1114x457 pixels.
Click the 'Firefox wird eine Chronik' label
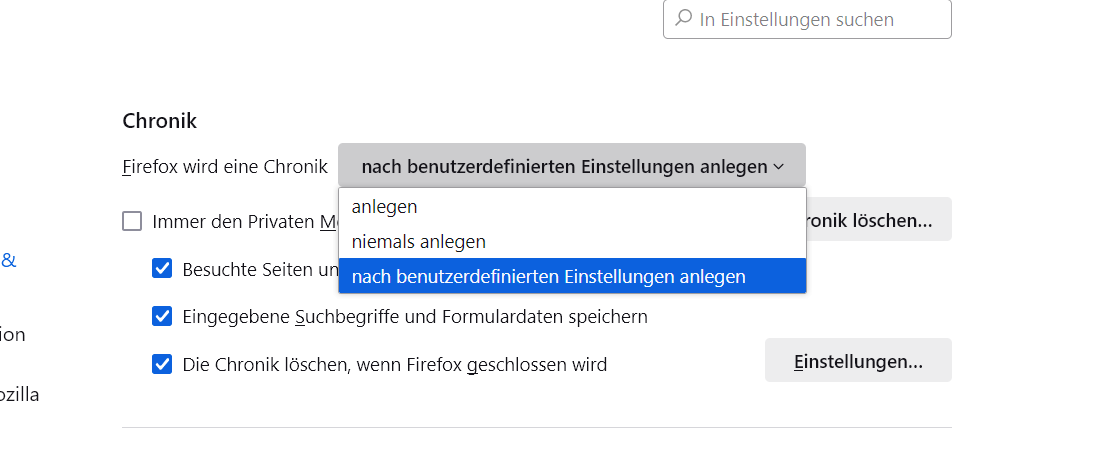225,167
